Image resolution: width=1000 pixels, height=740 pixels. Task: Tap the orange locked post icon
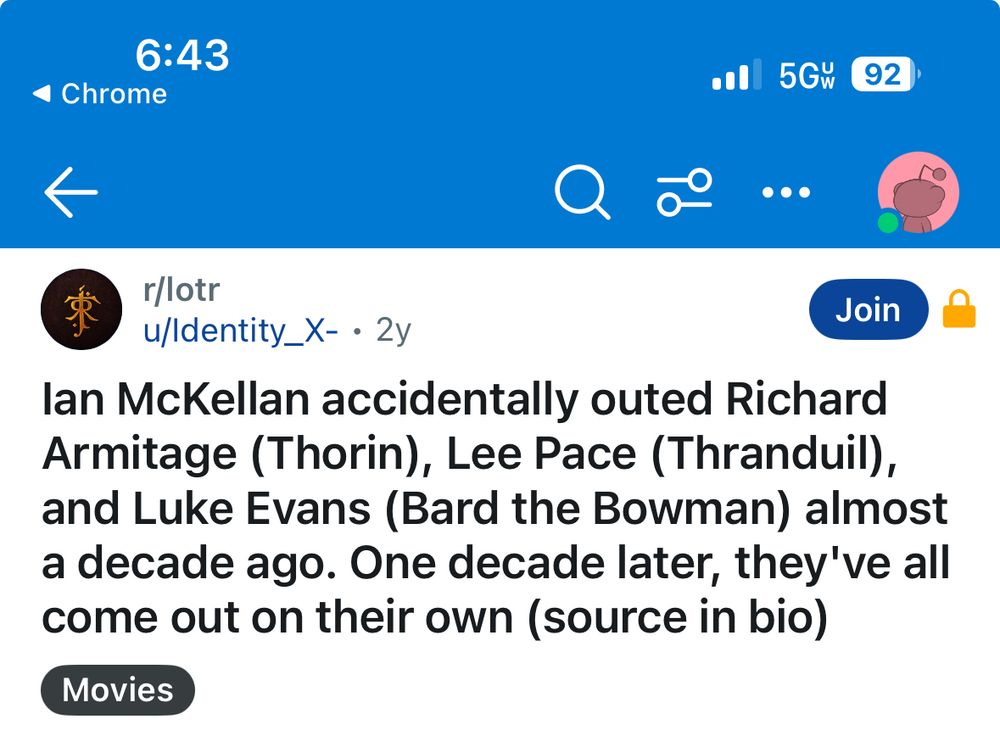[x=959, y=309]
